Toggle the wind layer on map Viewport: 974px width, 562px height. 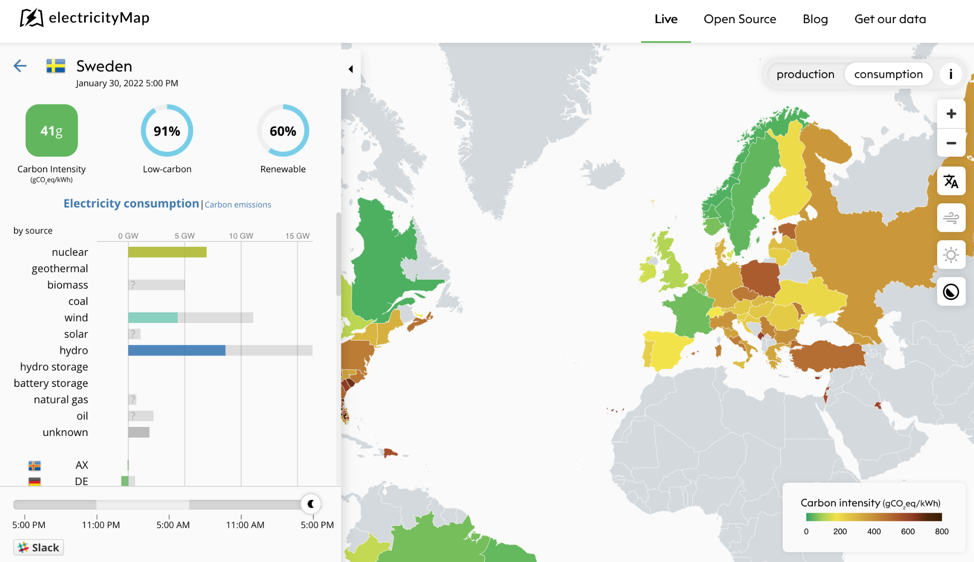pos(950,218)
